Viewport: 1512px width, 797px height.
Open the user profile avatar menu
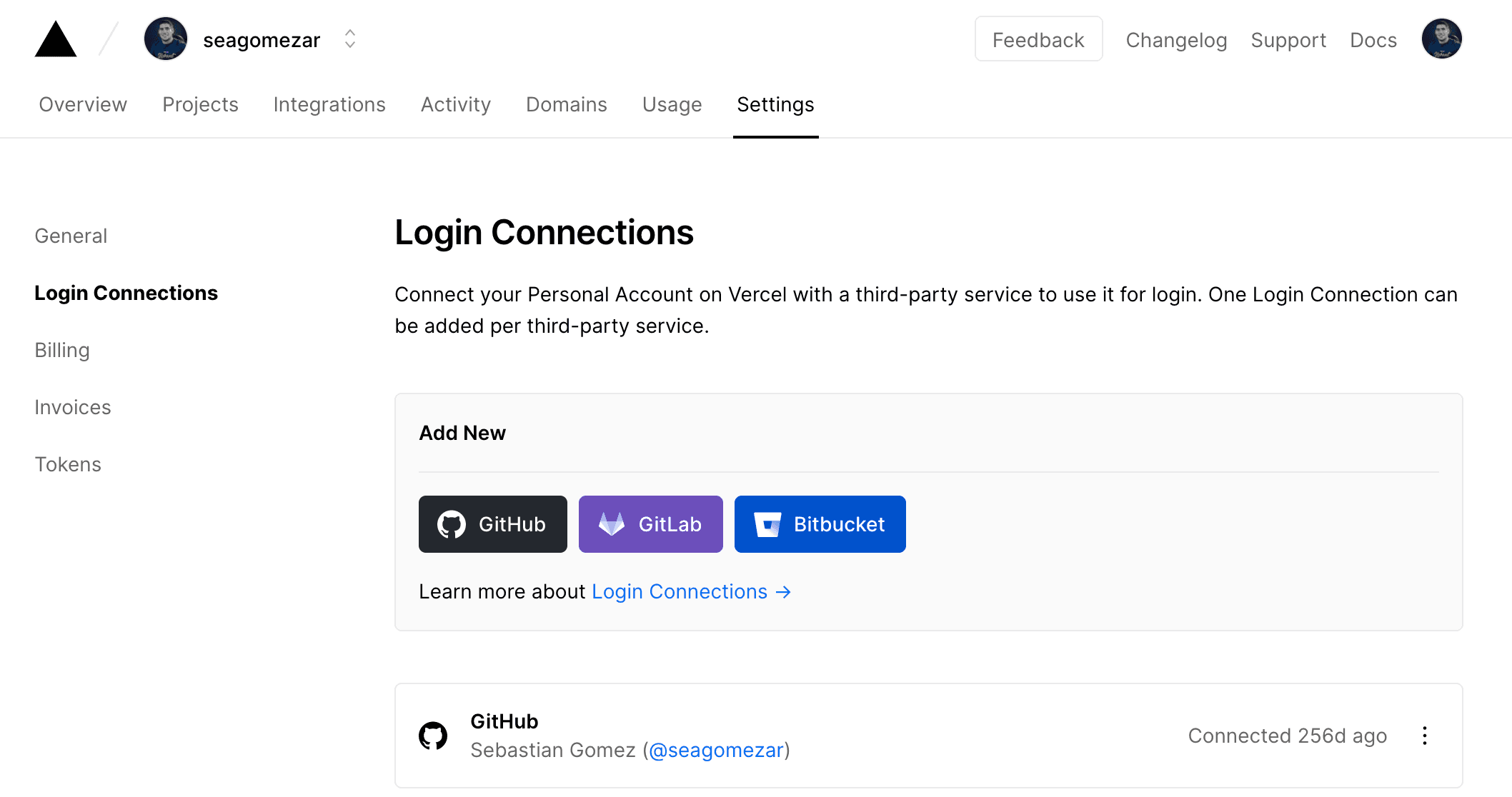click(1441, 39)
